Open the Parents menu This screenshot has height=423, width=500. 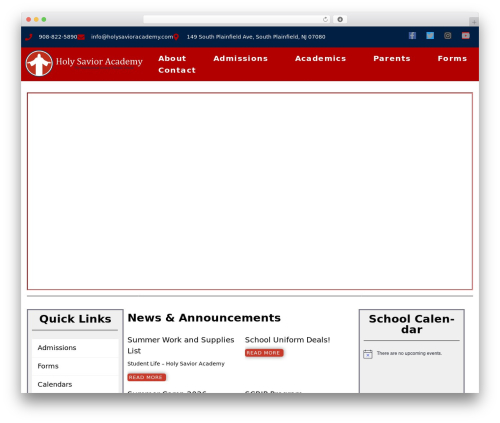click(392, 58)
